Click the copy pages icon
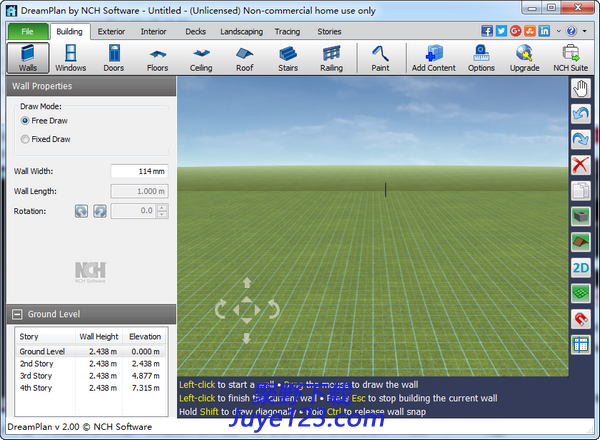The image size is (600, 440). coord(581,191)
